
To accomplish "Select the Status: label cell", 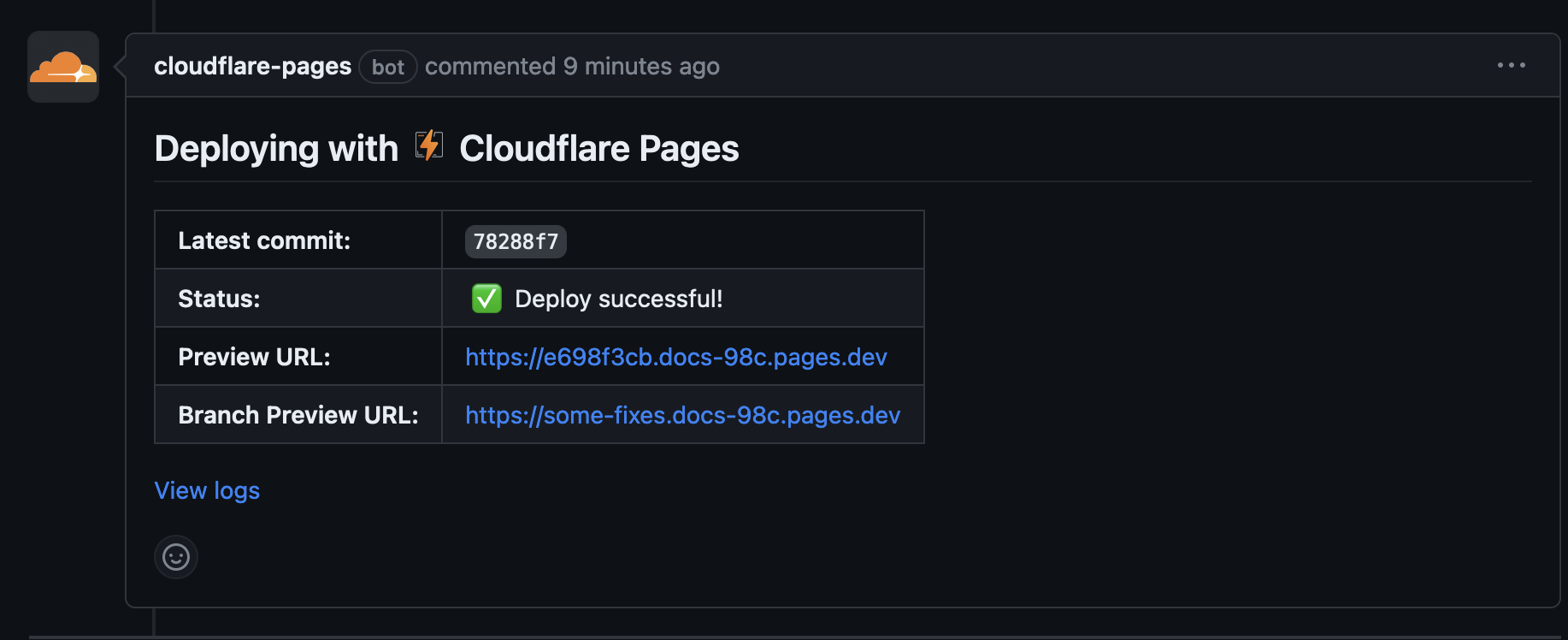I will pos(298,299).
